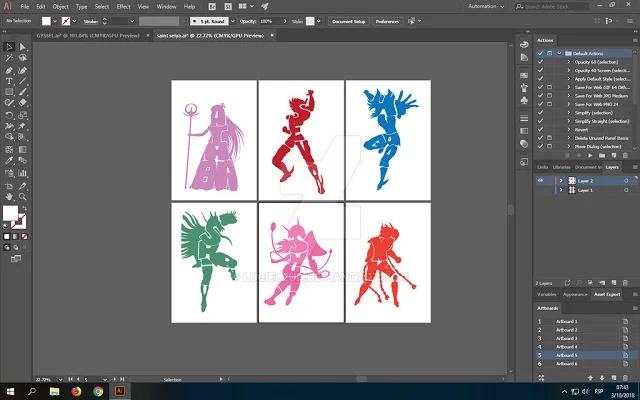Toggle checkmark for Save For Web PNG 24
Viewport: 640px width, 400px height.
[540, 104]
